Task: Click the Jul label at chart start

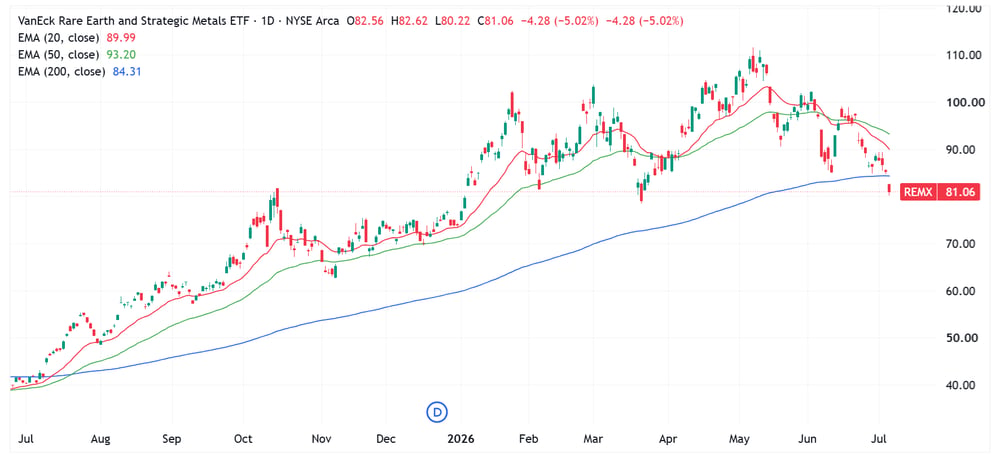Action: coord(27,439)
